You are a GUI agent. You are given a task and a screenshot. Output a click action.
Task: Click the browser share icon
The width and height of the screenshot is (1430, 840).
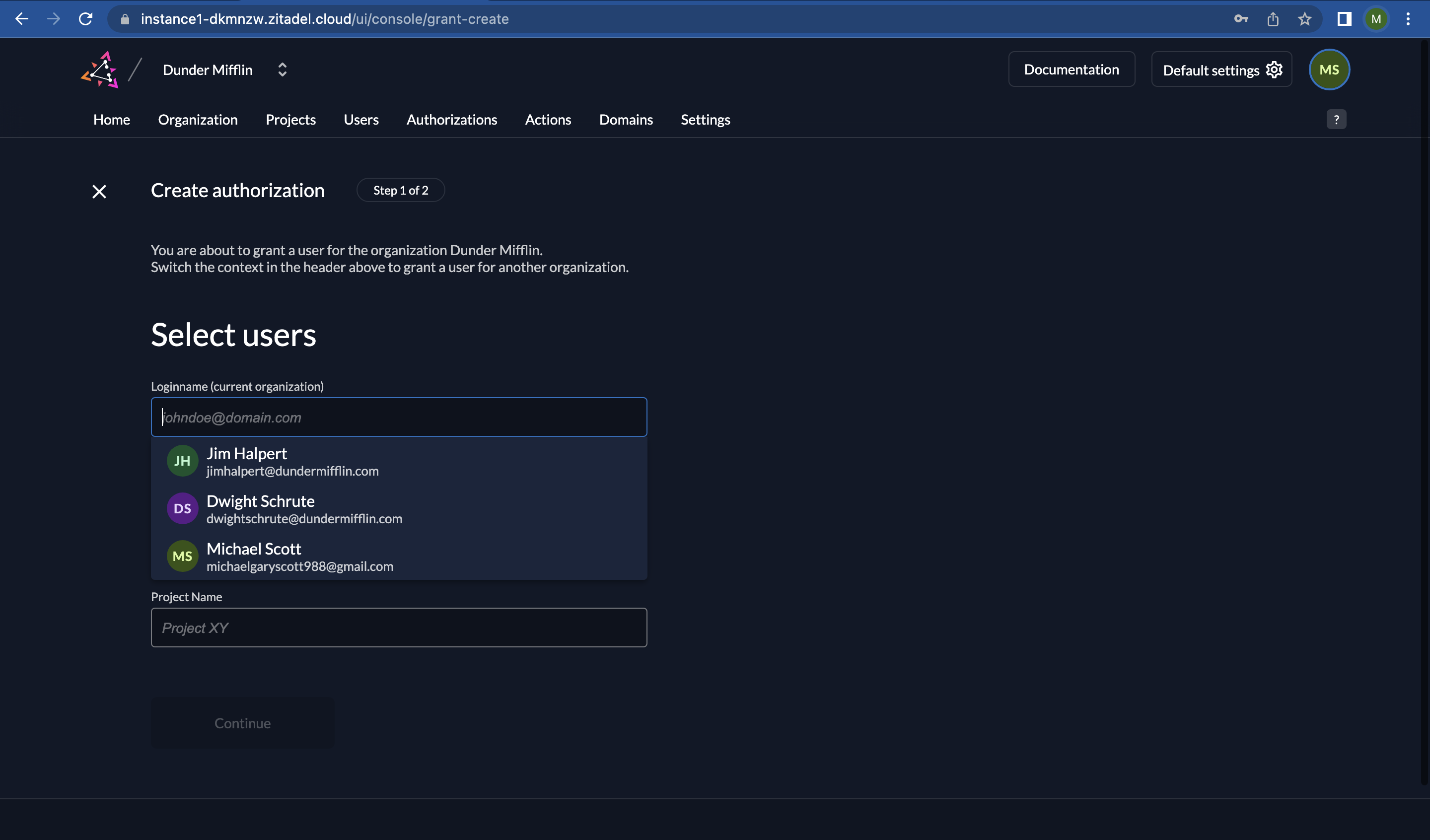pos(1272,19)
